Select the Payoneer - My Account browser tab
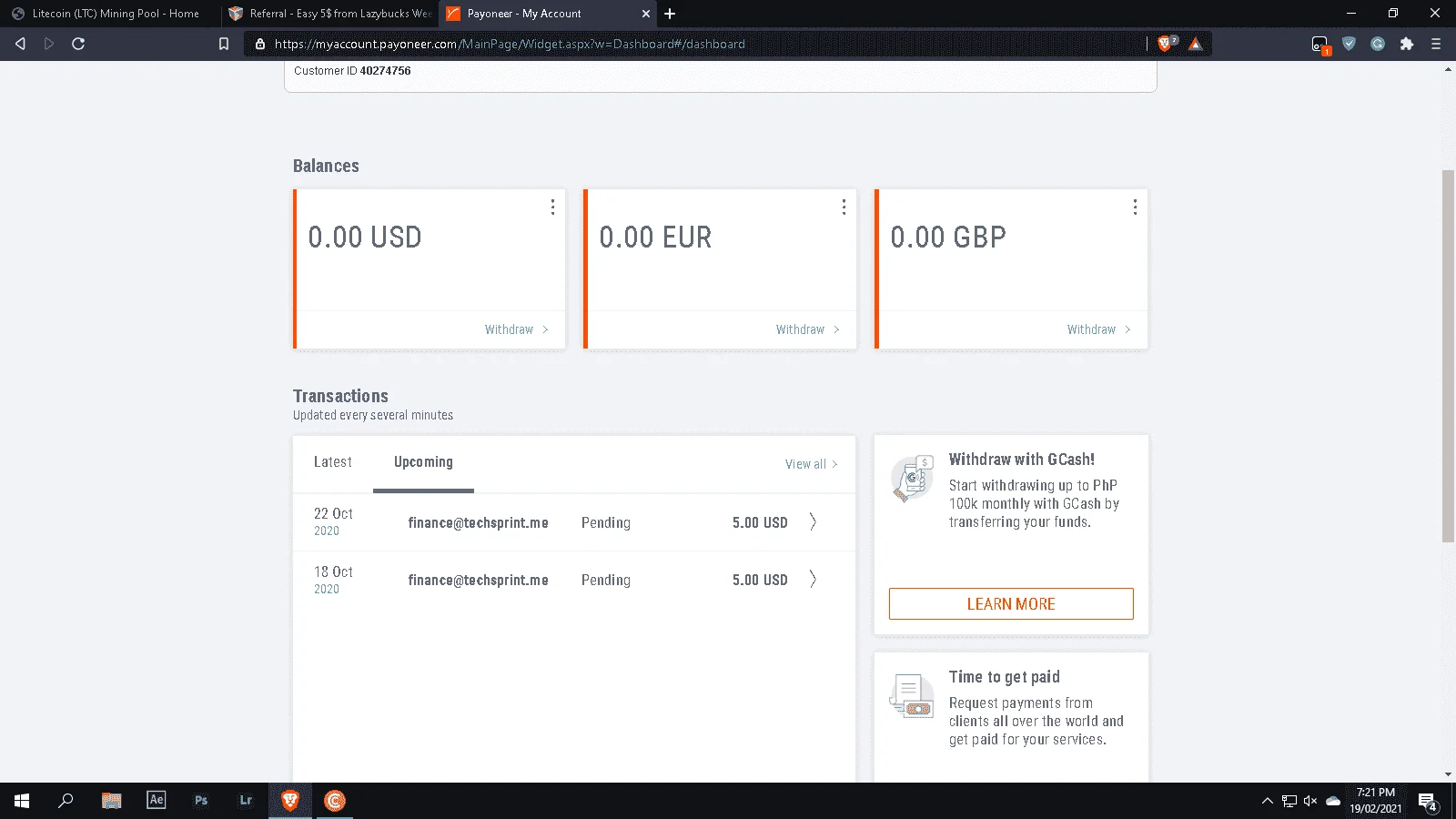The height and width of the screenshot is (819, 1456). tap(548, 14)
